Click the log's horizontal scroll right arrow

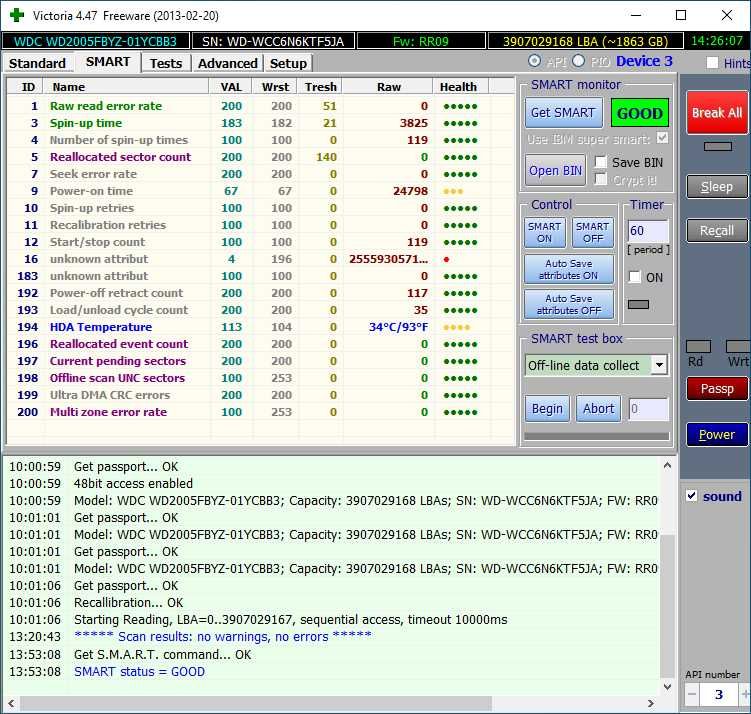coord(650,703)
